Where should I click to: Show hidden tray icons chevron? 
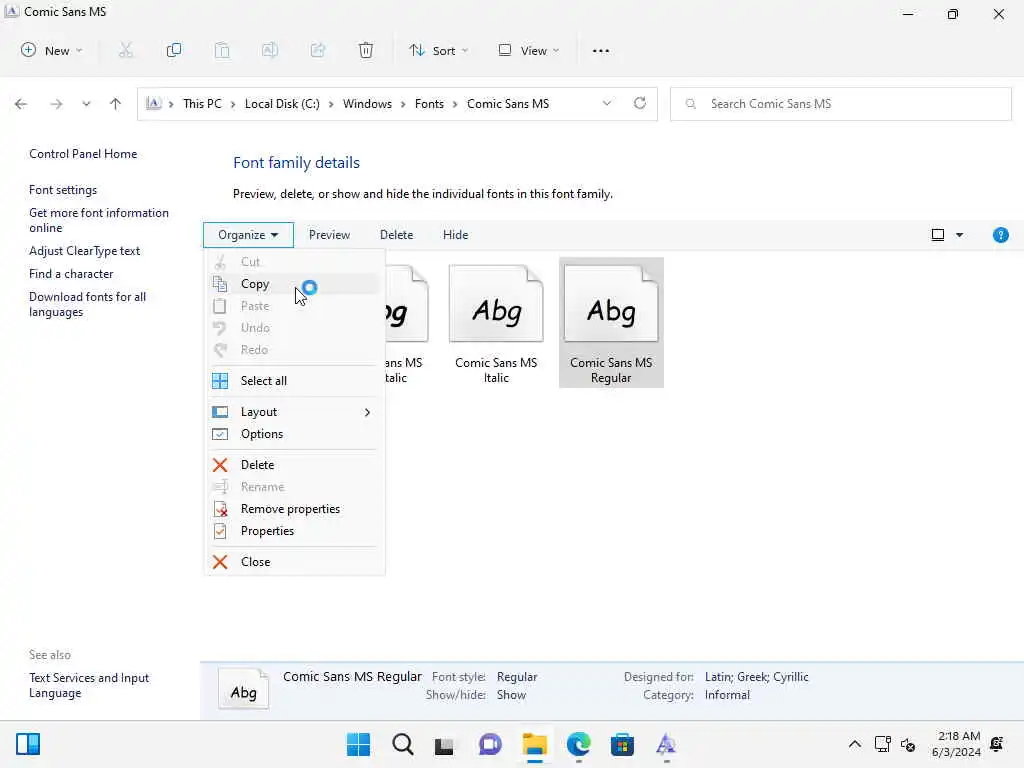[854, 744]
